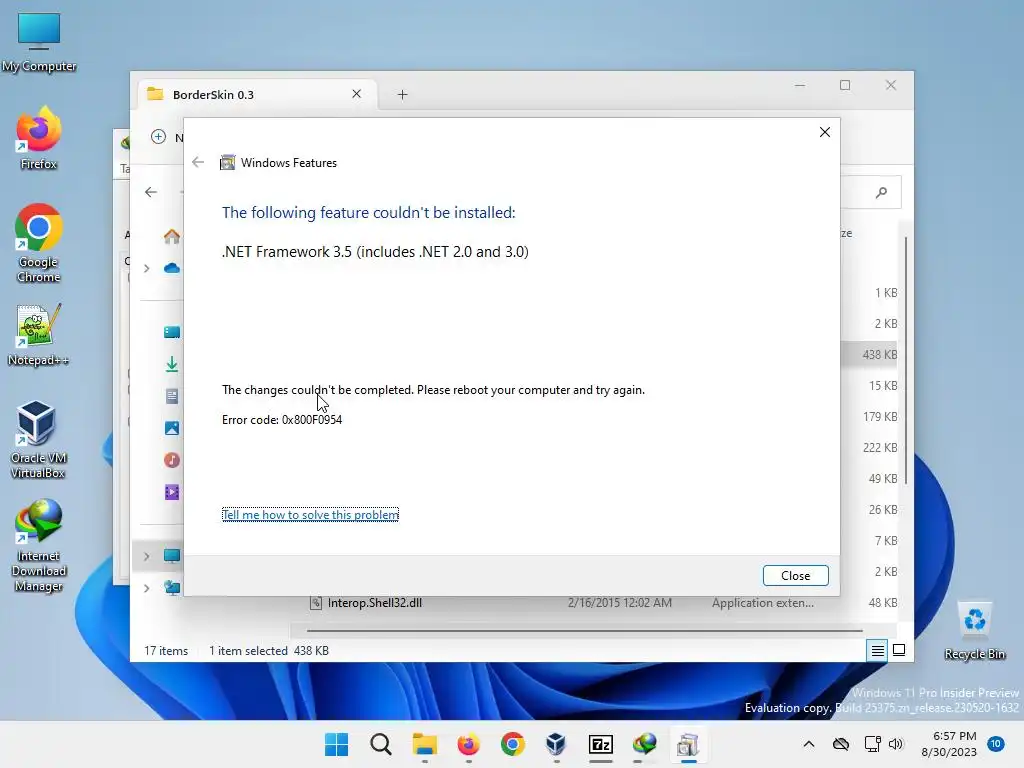The width and height of the screenshot is (1024, 768).
Task: Switch to VirtualBox in the taskbar
Action: (556, 744)
